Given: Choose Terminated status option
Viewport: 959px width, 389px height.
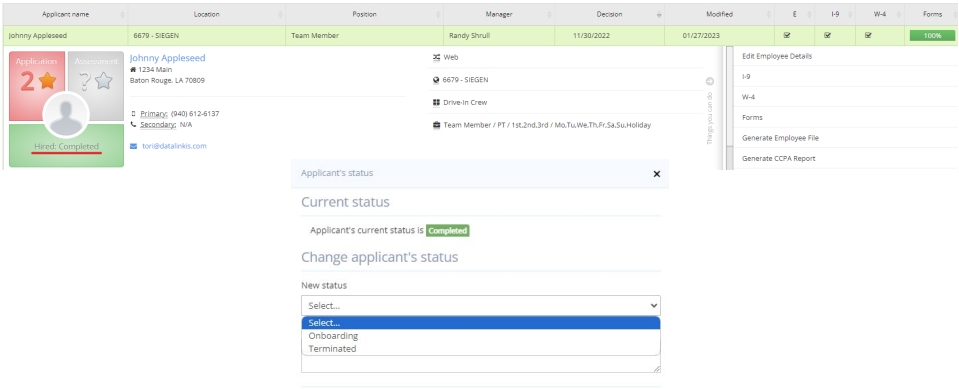Looking at the screenshot, I should pyautogui.click(x=481, y=349).
